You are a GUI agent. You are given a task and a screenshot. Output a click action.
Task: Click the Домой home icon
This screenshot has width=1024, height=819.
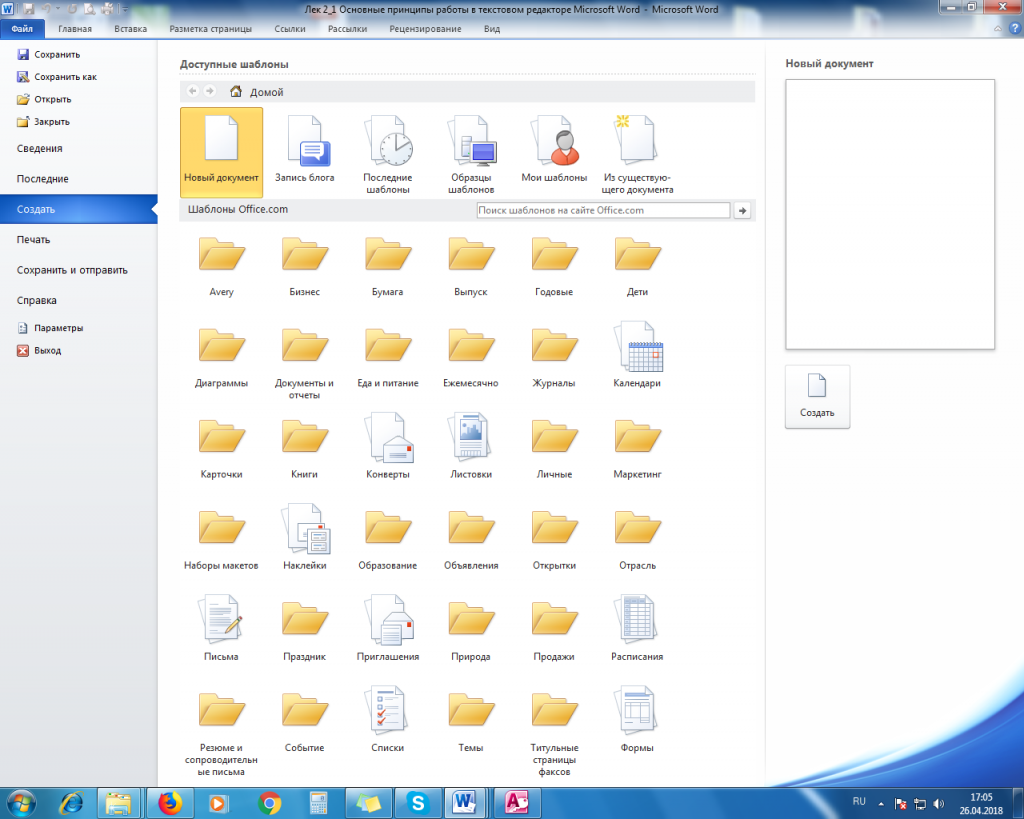[236, 91]
